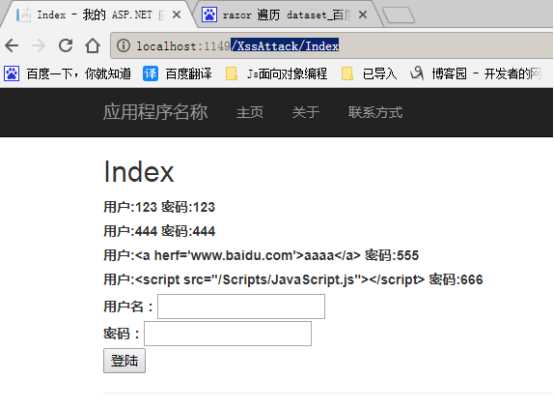554x409 pixels.
Task: Click the Baidu paw favicon on razor tab
Action: click(209, 15)
